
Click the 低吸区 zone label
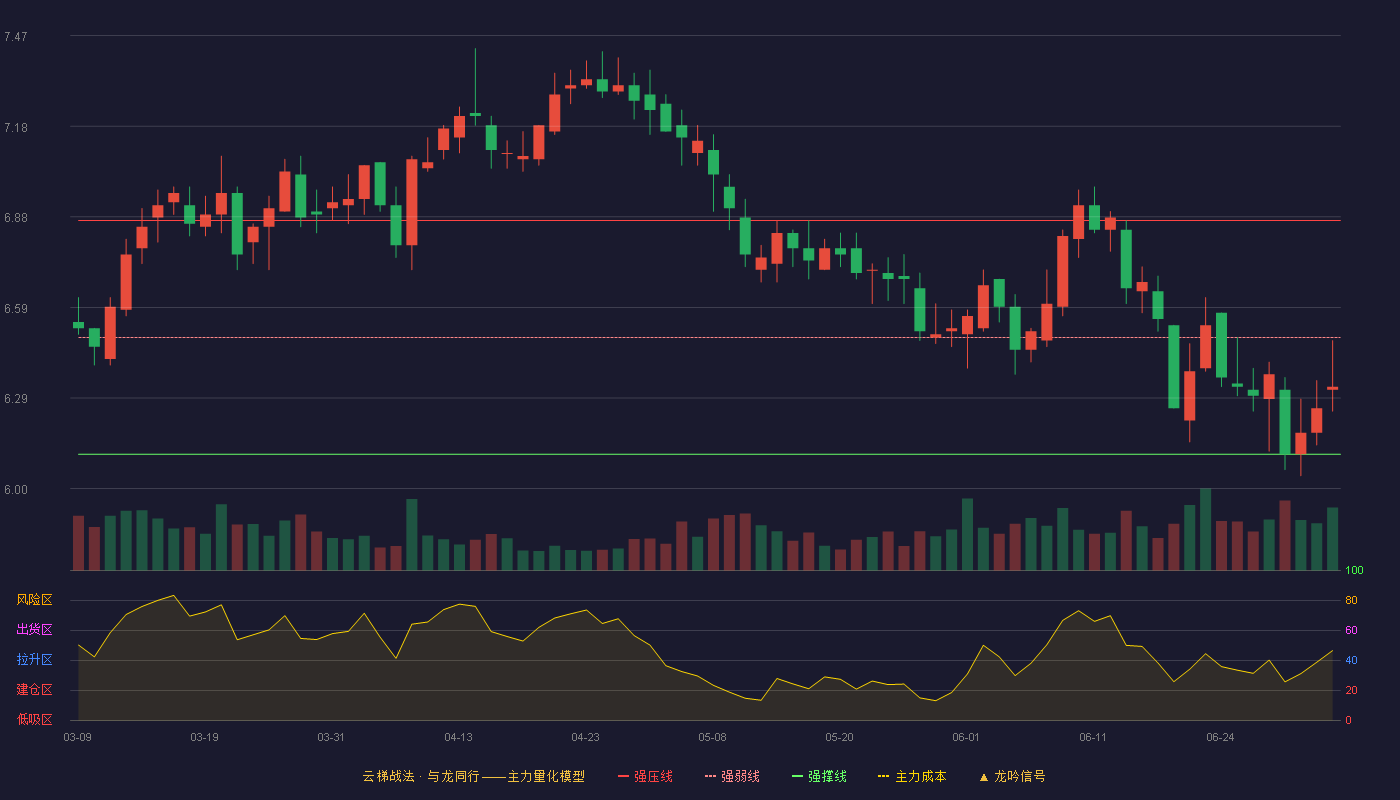[x=34, y=720]
